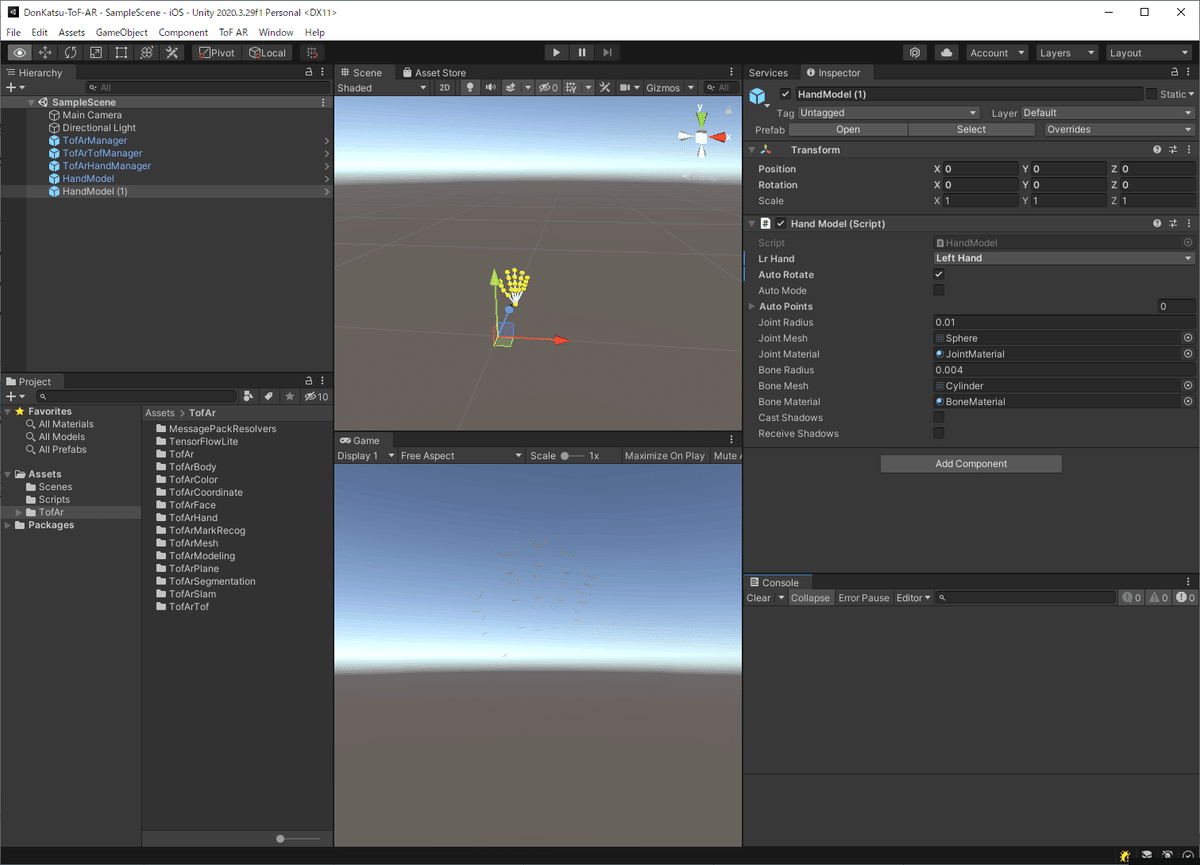The height and width of the screenshot is (865, 1200).
Task: Open the Layout dropdown
Action: tap(1149, 53)
